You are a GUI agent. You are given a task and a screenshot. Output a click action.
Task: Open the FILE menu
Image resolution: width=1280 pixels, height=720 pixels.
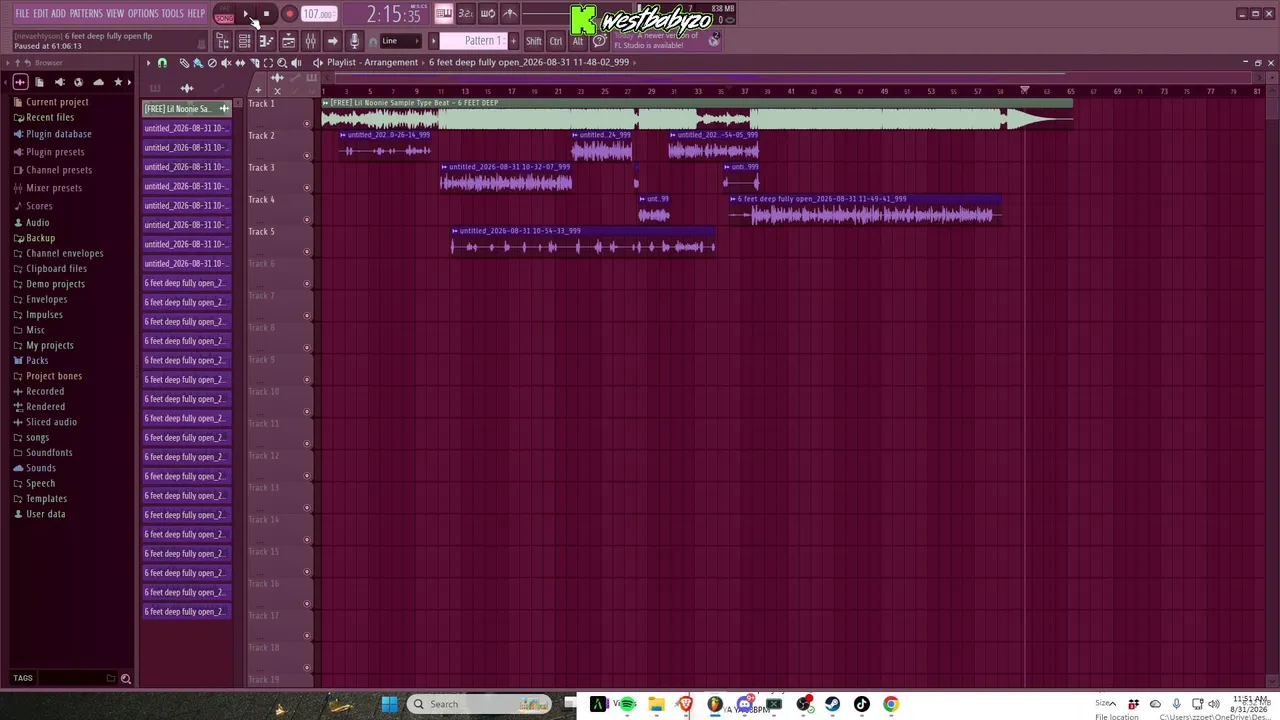(22, 14)
